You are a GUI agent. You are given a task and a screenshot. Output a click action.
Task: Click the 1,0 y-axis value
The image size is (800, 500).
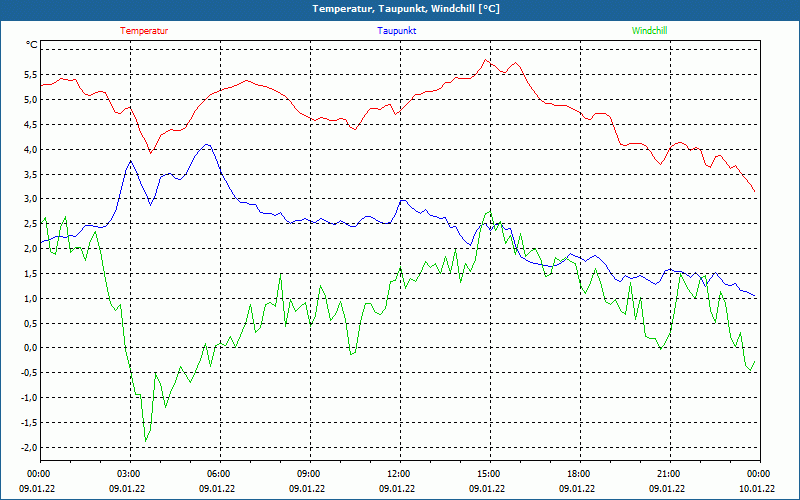(31, 298)
